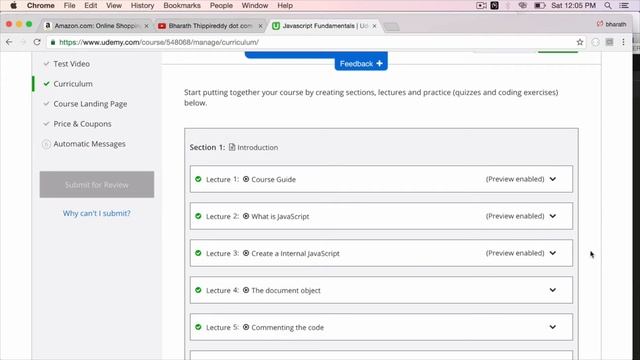Open the Help menu
Screen dimensions: 640x360
point(285,6)
